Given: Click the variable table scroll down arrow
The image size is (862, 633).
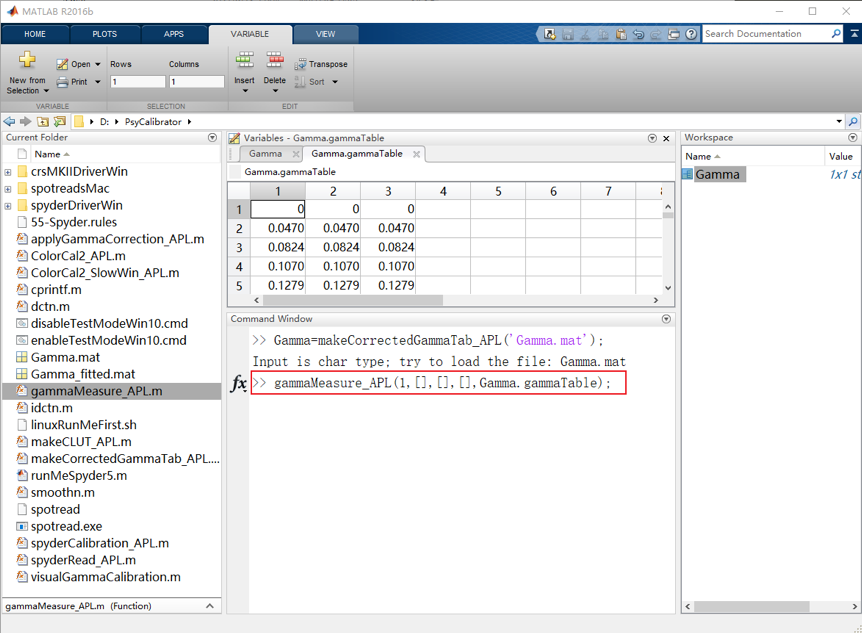Looking at the screenshot, I should pos(668,288).
